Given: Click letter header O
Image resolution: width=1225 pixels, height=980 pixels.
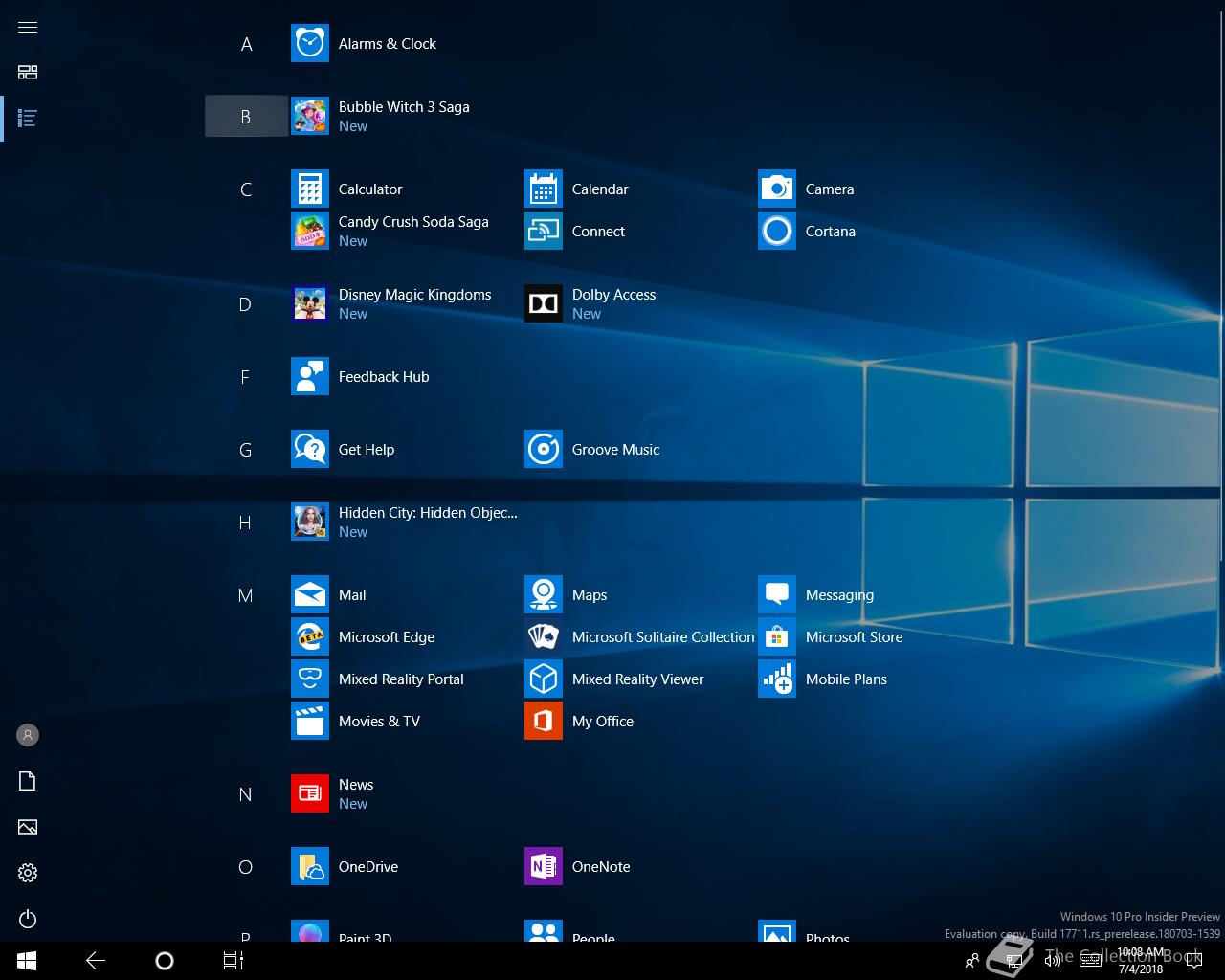Looking at the screenshot, I should (246, 867).
